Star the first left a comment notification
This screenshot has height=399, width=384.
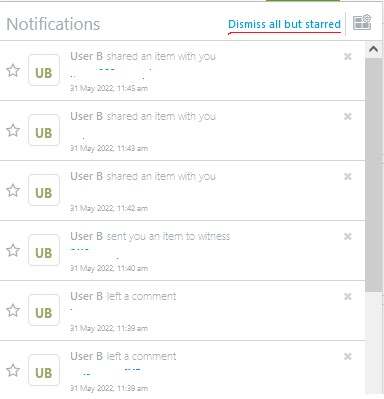[13, 310]
